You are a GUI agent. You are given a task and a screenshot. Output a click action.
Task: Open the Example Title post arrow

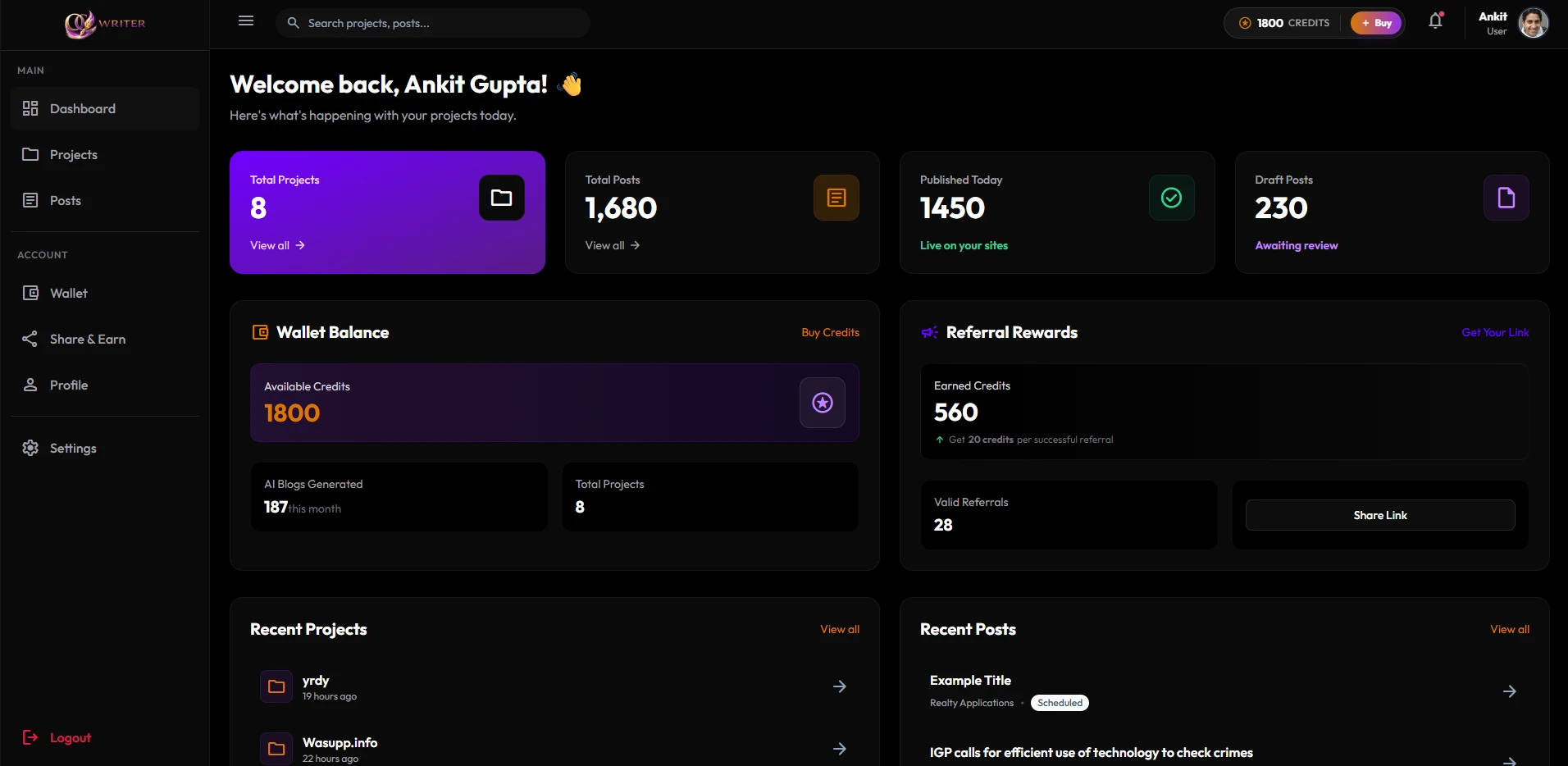point(1510,691)
